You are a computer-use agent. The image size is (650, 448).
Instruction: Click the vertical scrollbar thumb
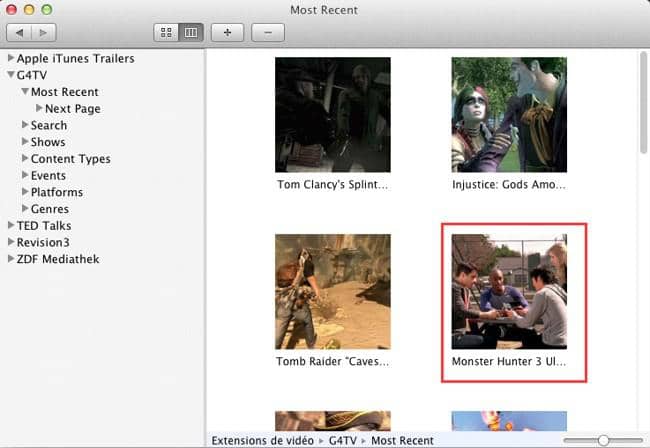[643, 102]
